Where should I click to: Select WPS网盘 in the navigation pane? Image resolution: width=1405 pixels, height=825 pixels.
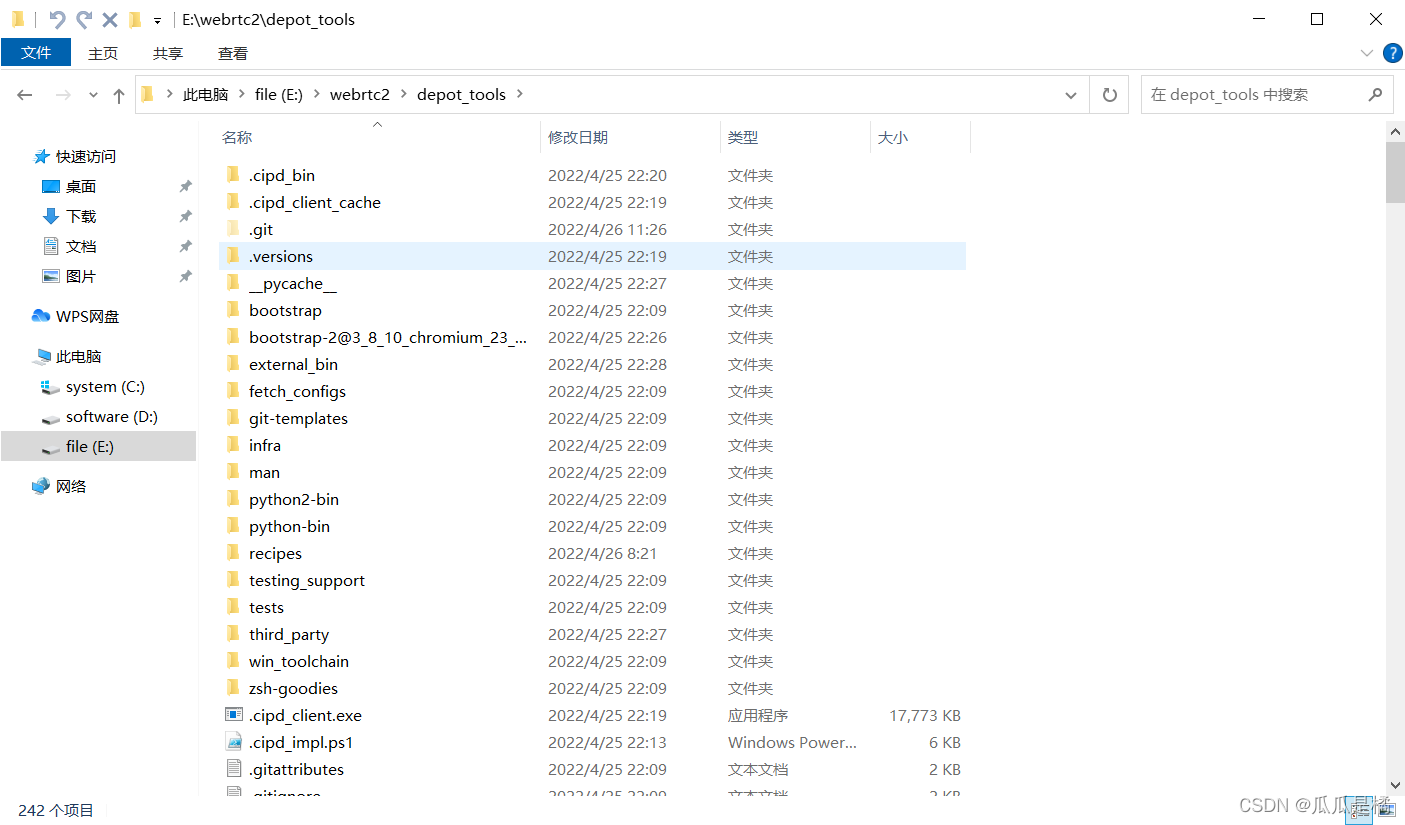point(87,316)
